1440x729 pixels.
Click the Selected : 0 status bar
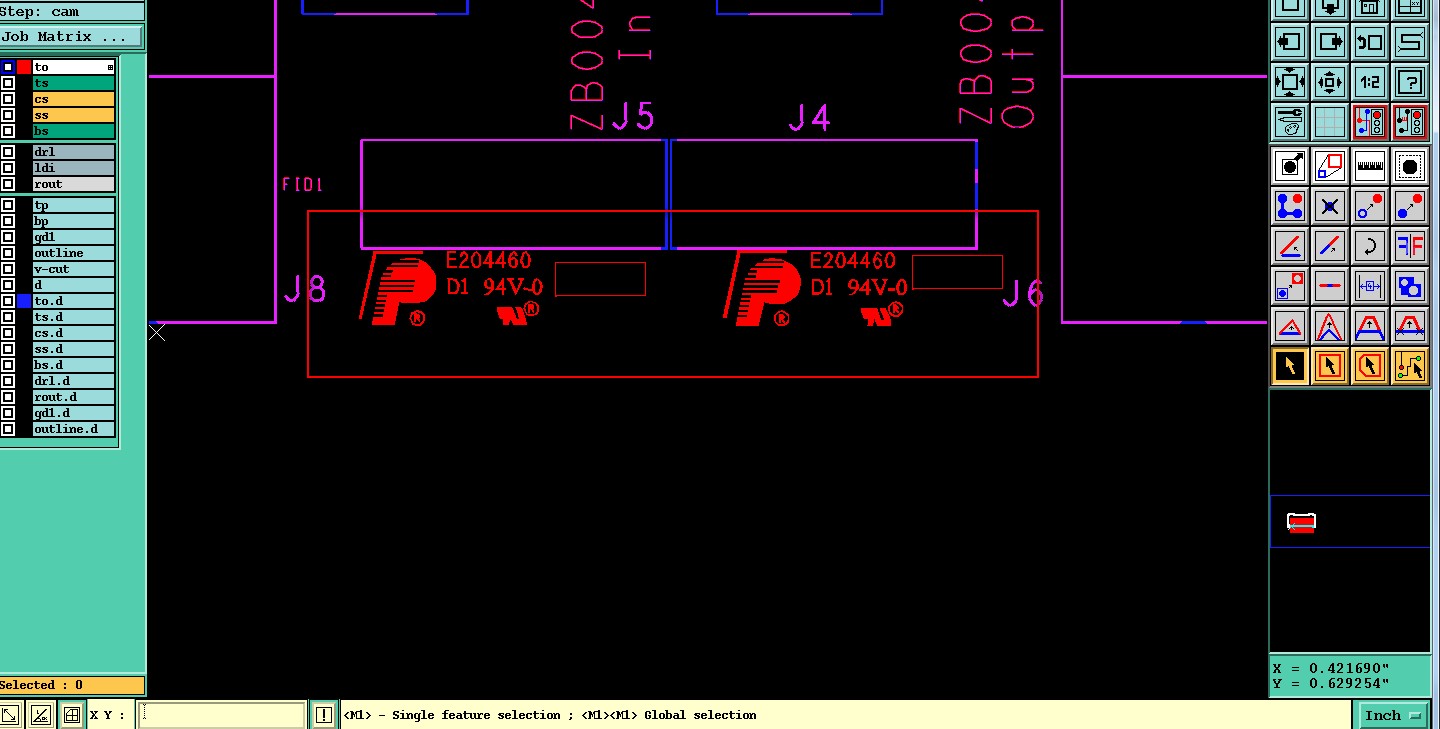pos(72,685)
